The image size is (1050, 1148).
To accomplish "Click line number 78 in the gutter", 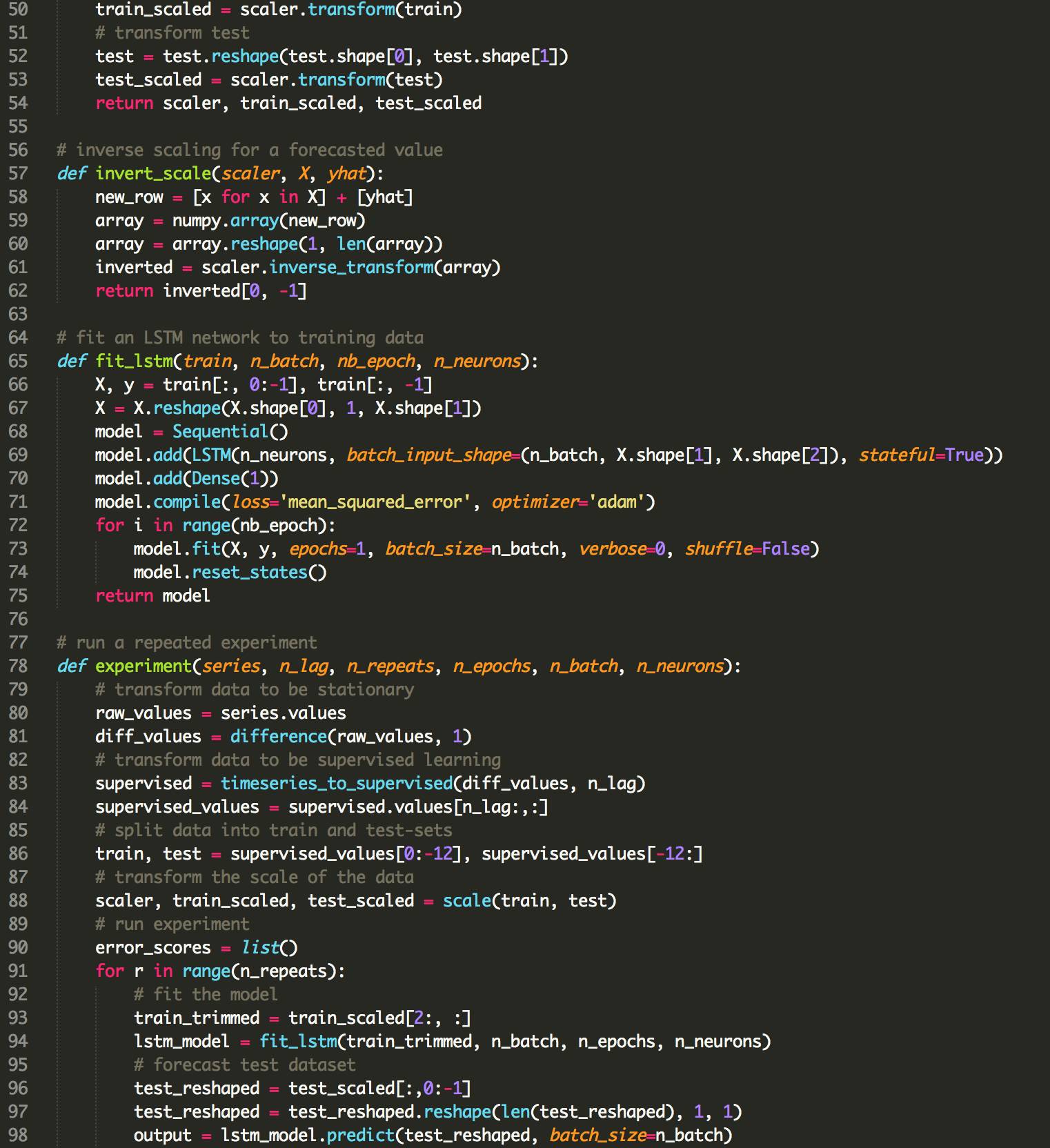I will click(x=18, y=666).
